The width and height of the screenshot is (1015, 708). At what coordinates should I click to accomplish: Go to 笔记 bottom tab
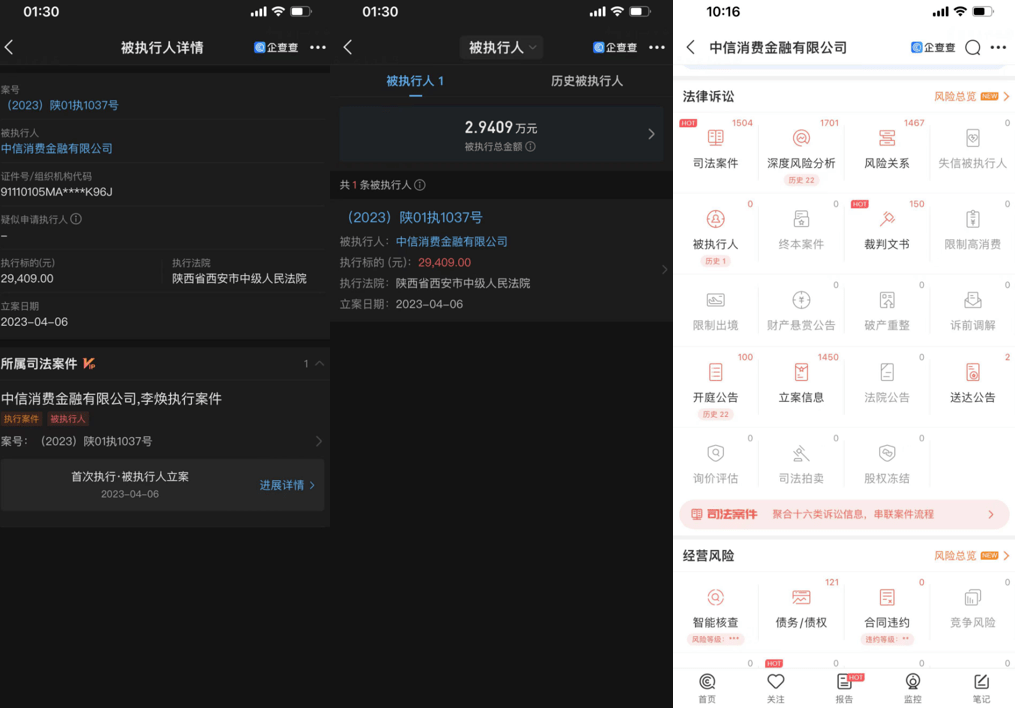coord(981,688)
